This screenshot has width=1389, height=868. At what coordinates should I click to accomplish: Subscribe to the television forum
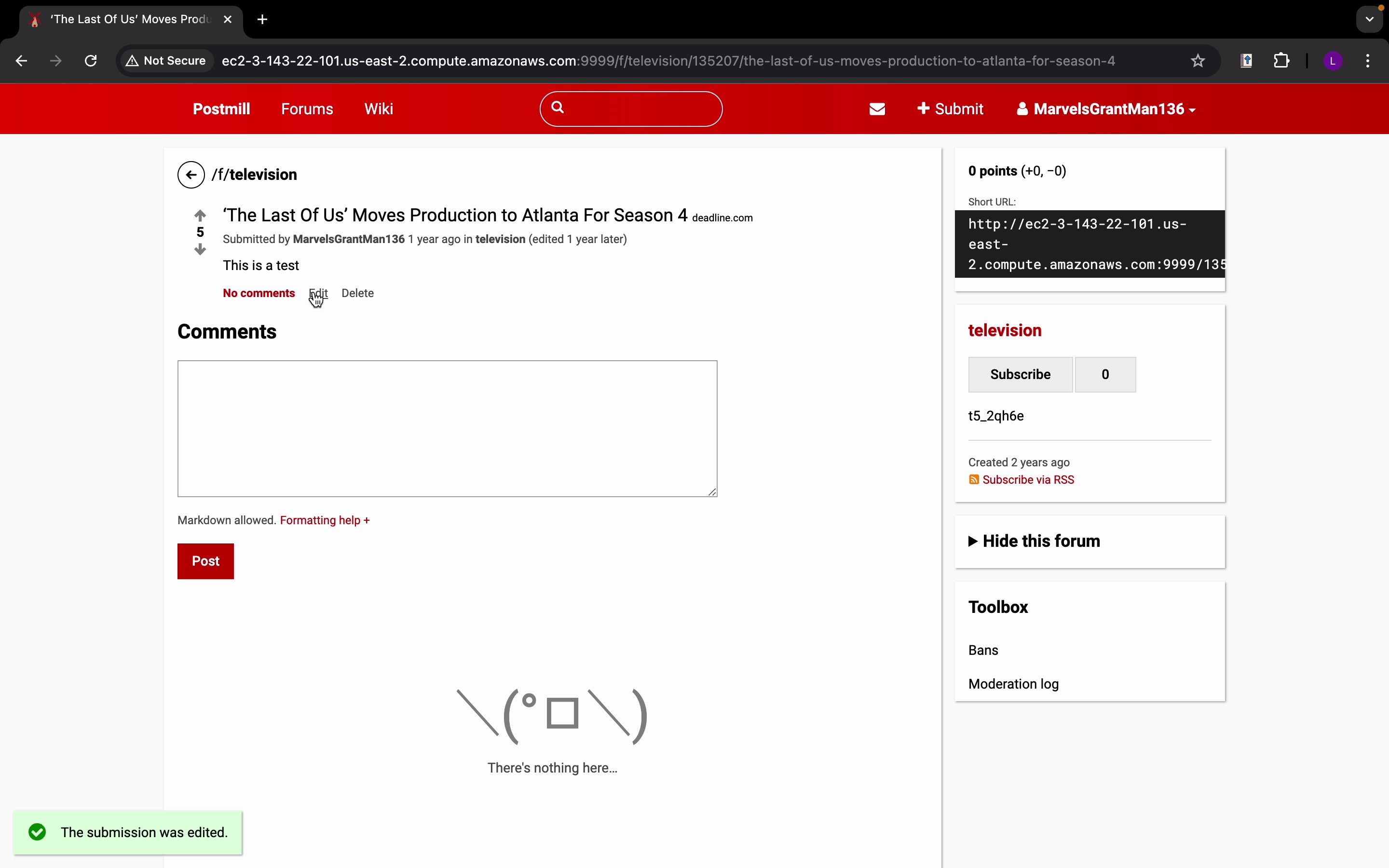pyautogui.click(x=1020, y=374)
